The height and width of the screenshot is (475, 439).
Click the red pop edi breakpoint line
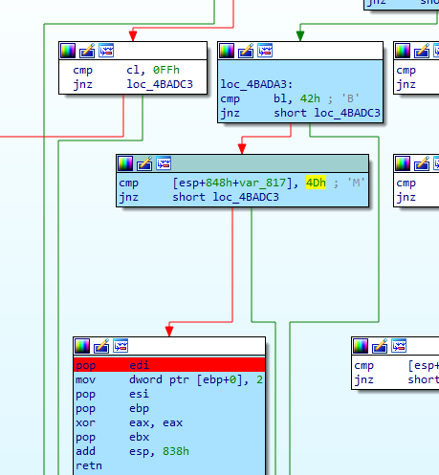coord(169,365)
